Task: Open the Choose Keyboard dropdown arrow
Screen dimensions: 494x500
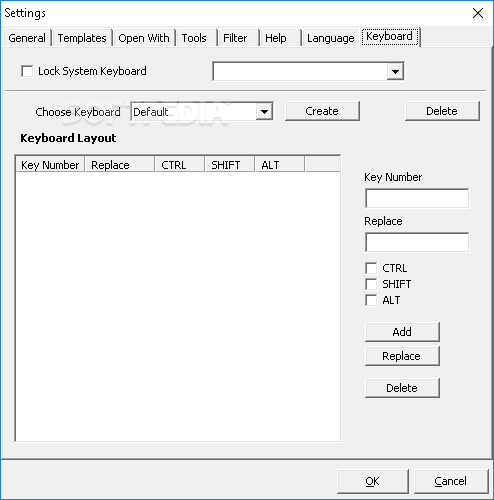Action: coord(264,112)
